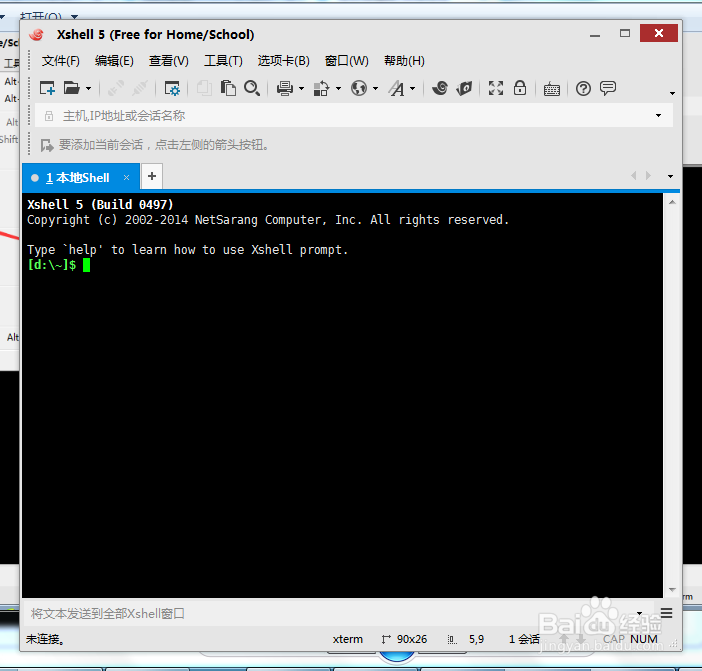Screen dimensions: 702x671
Task: Click the Xshell 5 Build 0497 text
Action: [x=100, y=205]
